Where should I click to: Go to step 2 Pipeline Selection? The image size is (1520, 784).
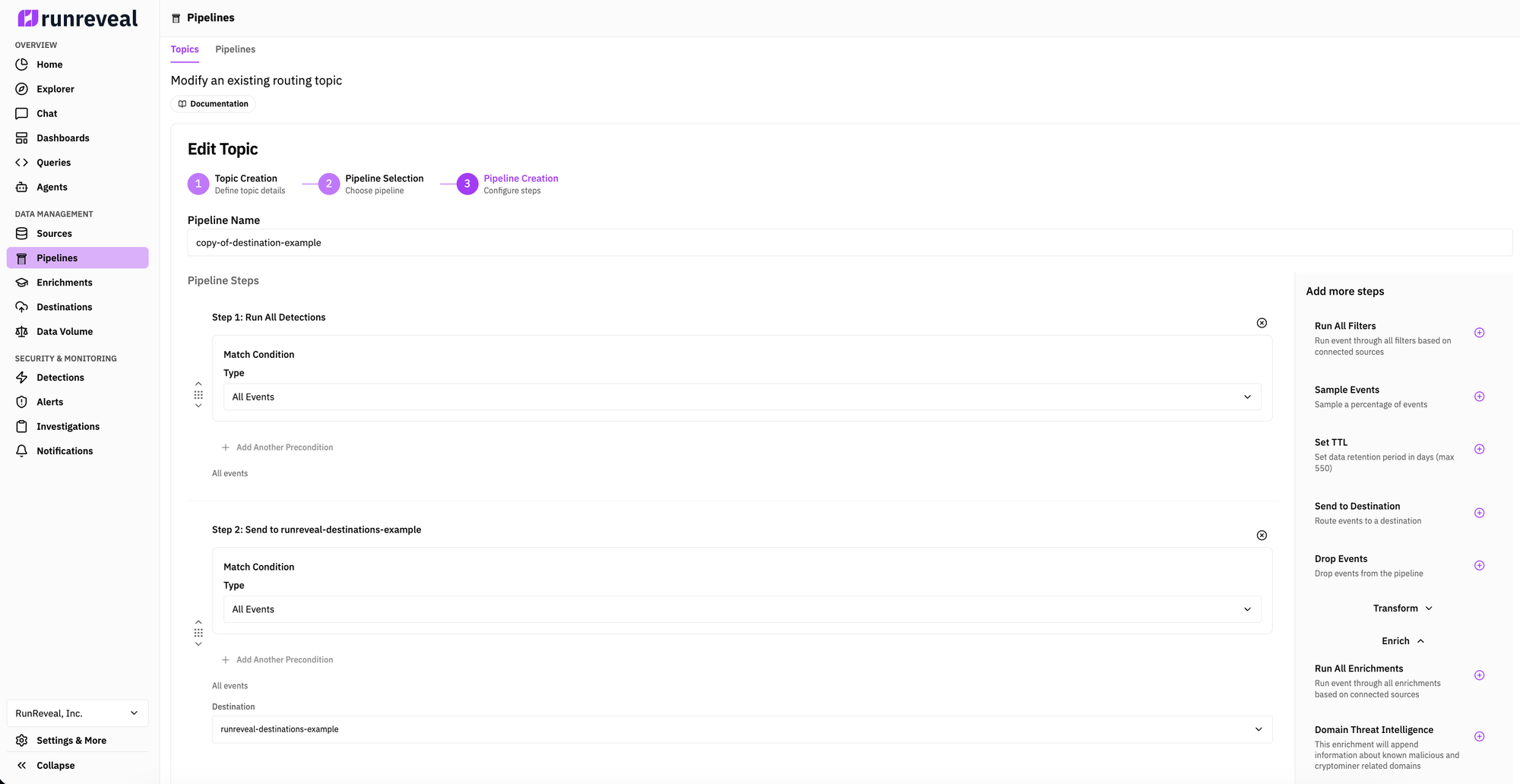click(x=371, y=184)
